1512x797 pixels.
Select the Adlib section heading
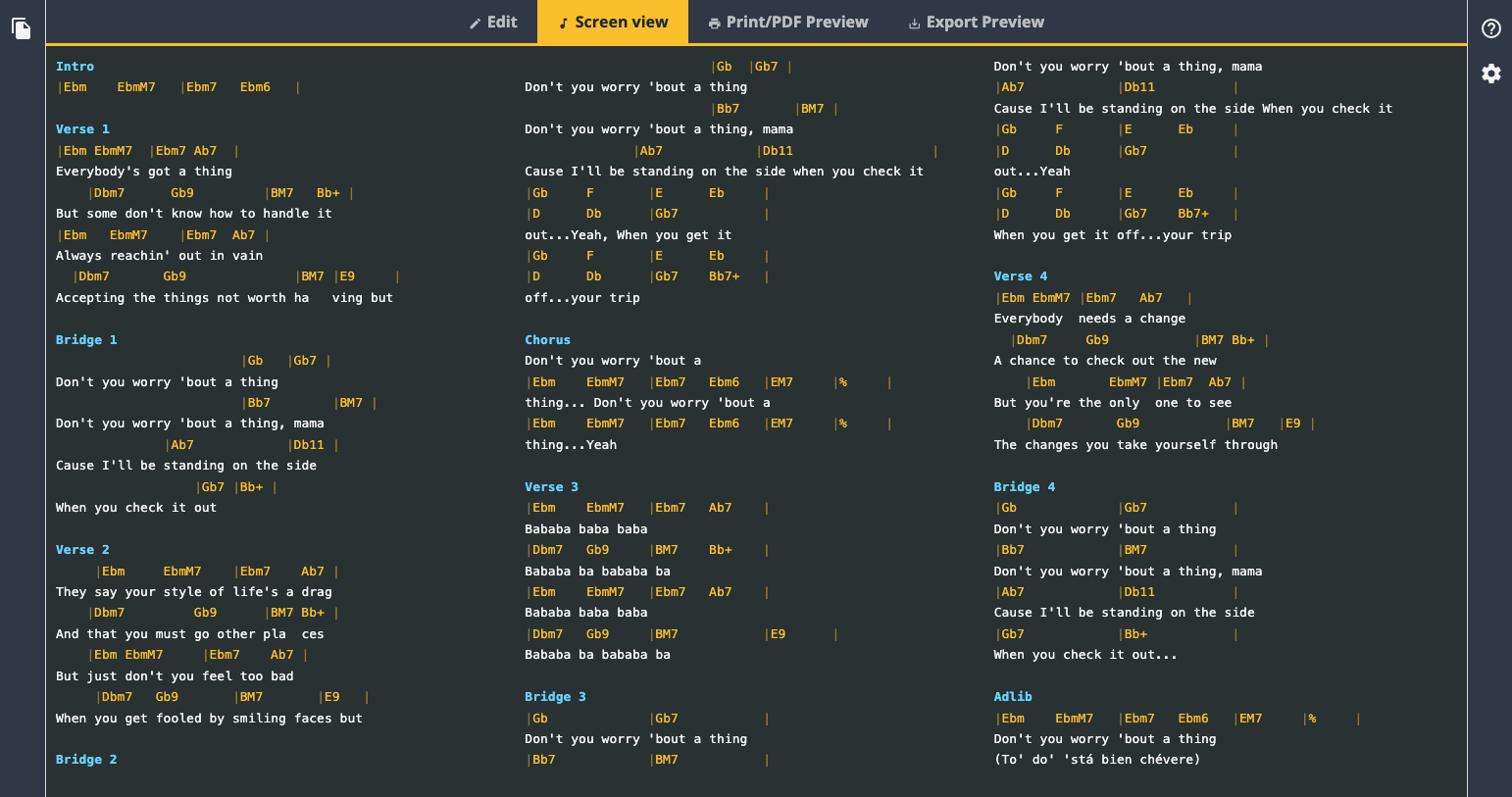pos(1012,697)
